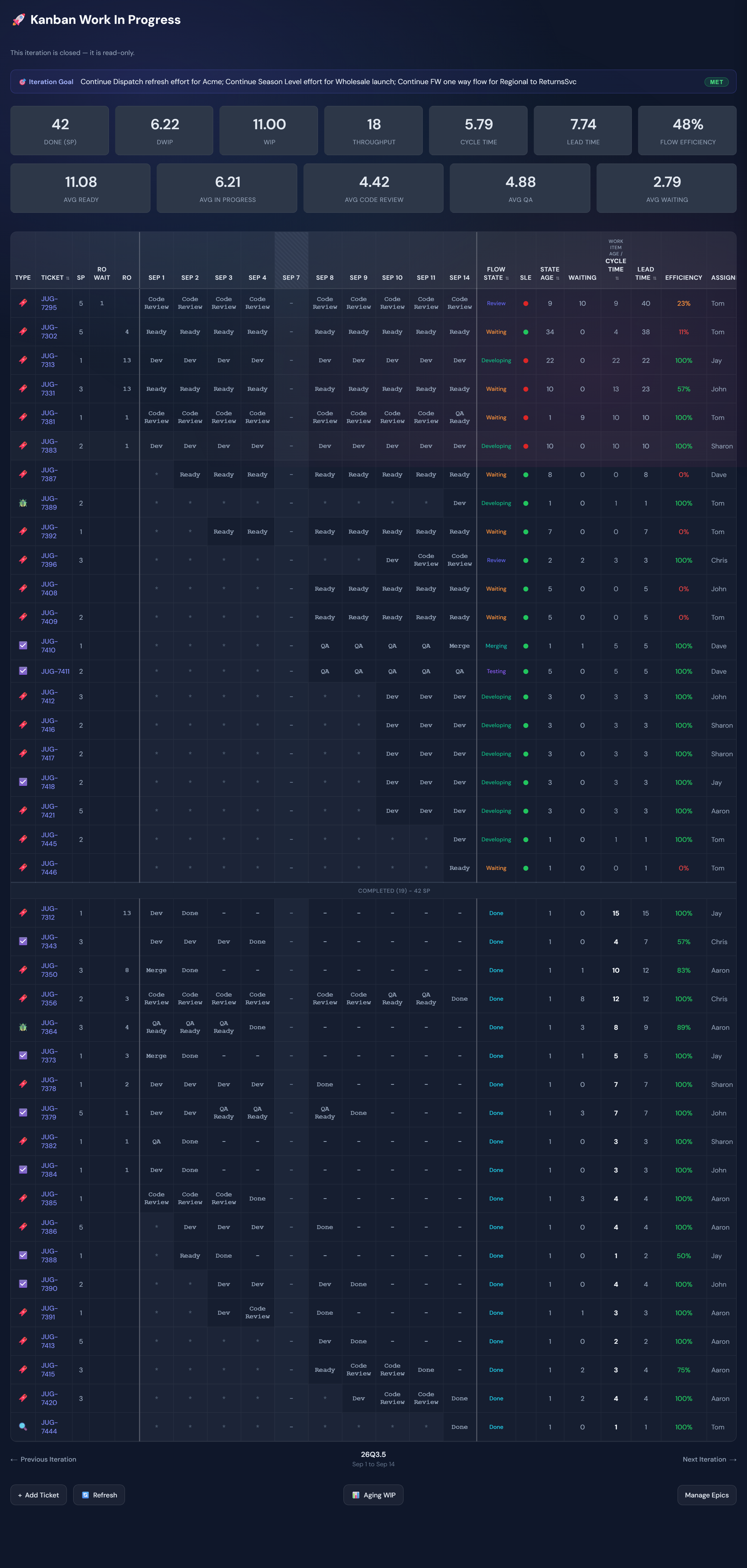Open ticket JUG-7356

click(x=49, y=998)
